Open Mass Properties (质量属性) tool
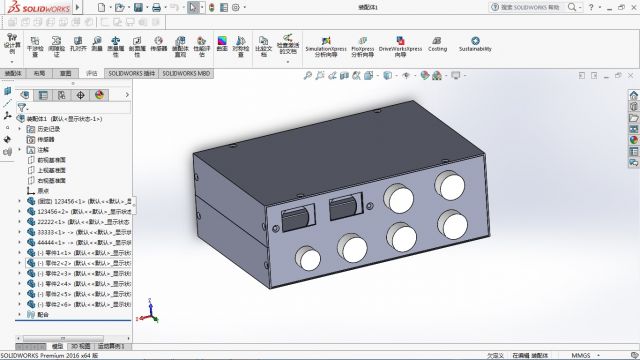Image resolution: width=640 pixels, height=360 pixels. click(116, 47)
